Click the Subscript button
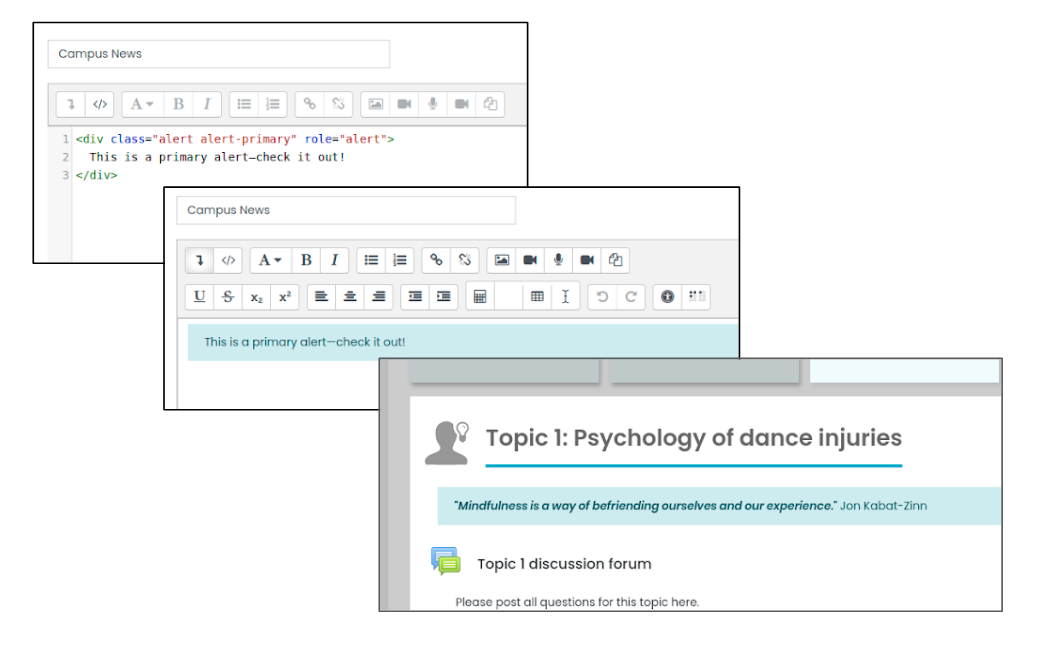 coord(257,297)
